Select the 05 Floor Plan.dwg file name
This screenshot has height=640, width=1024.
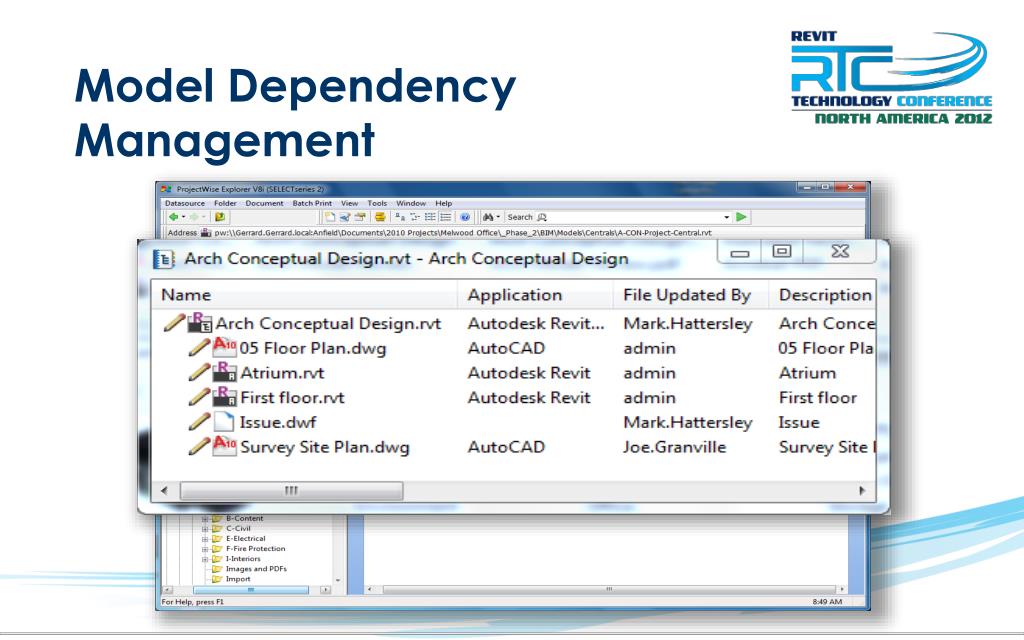tap(313, 348)
